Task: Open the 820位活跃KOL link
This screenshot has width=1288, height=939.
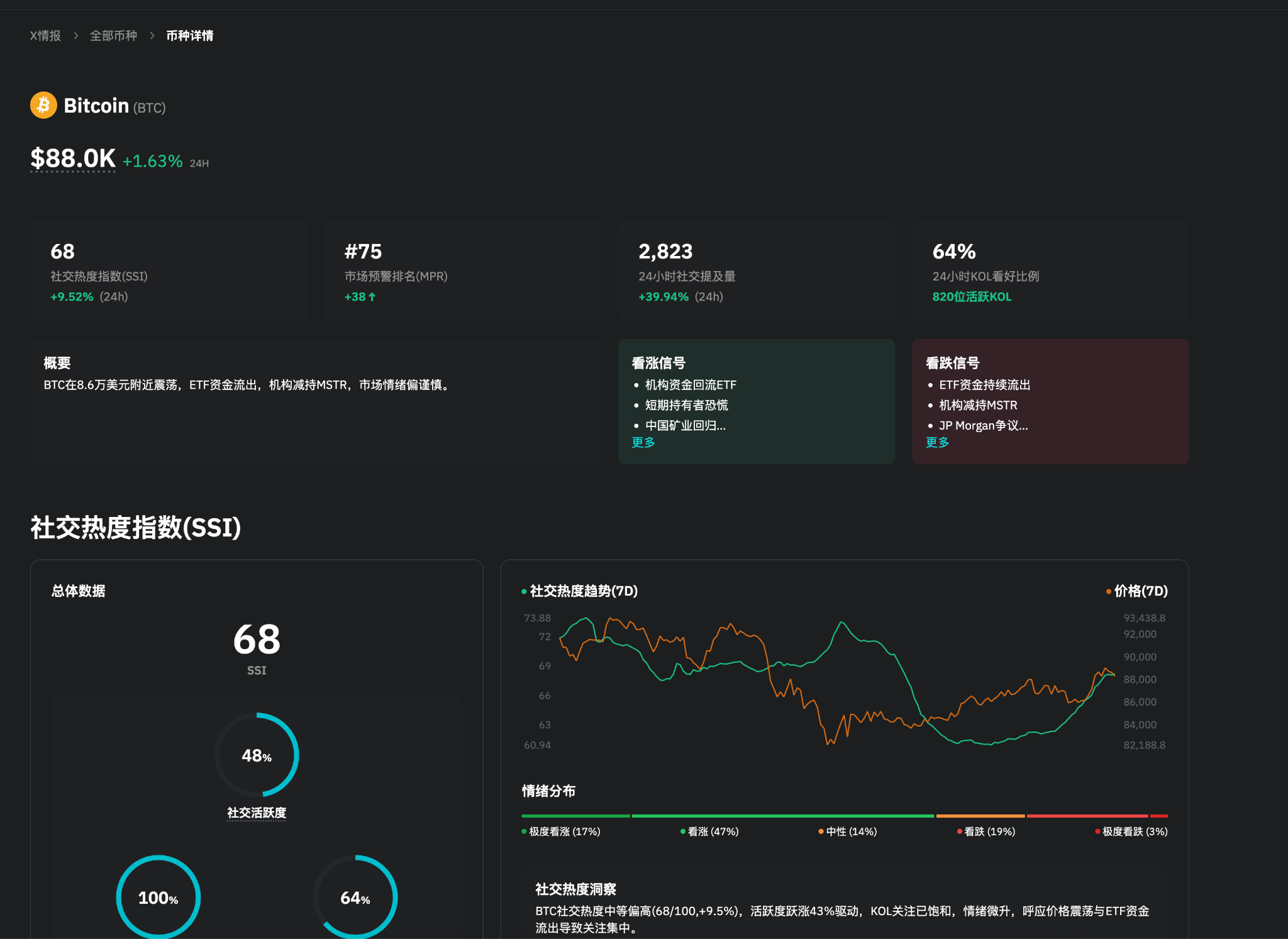Action: coord(972,296)
